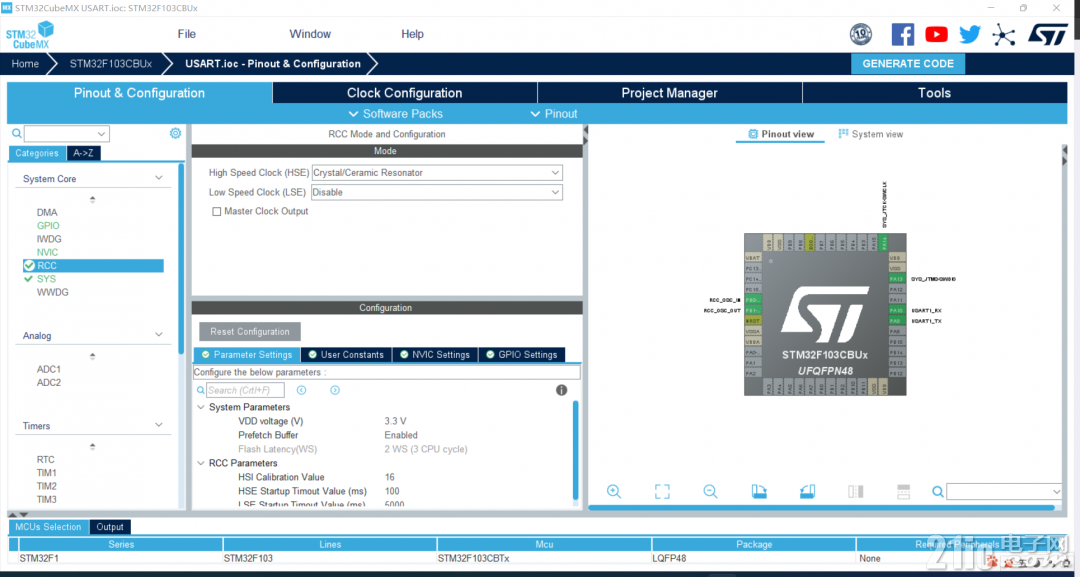Open ST Twitter icon

pos(970,34)
